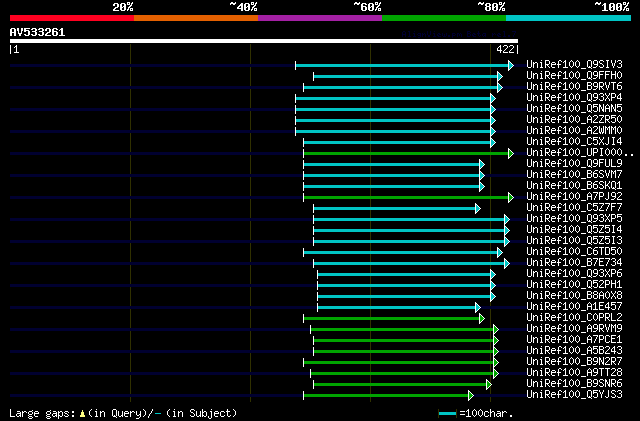The height and width of the screenshot is (421, 640).
Task: Select the UniRef100_B8A0X8 label
Action: (574, 296)
